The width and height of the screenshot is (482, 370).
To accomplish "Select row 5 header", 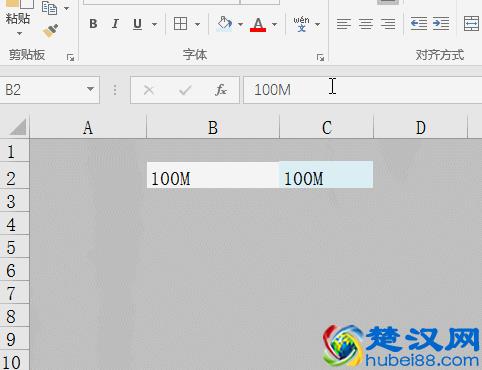I will point(14,247).
